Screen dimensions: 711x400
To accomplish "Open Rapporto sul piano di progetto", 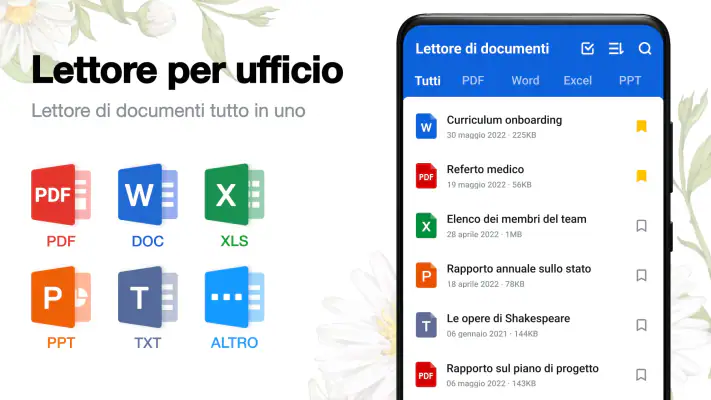I will tap(522, 368).
